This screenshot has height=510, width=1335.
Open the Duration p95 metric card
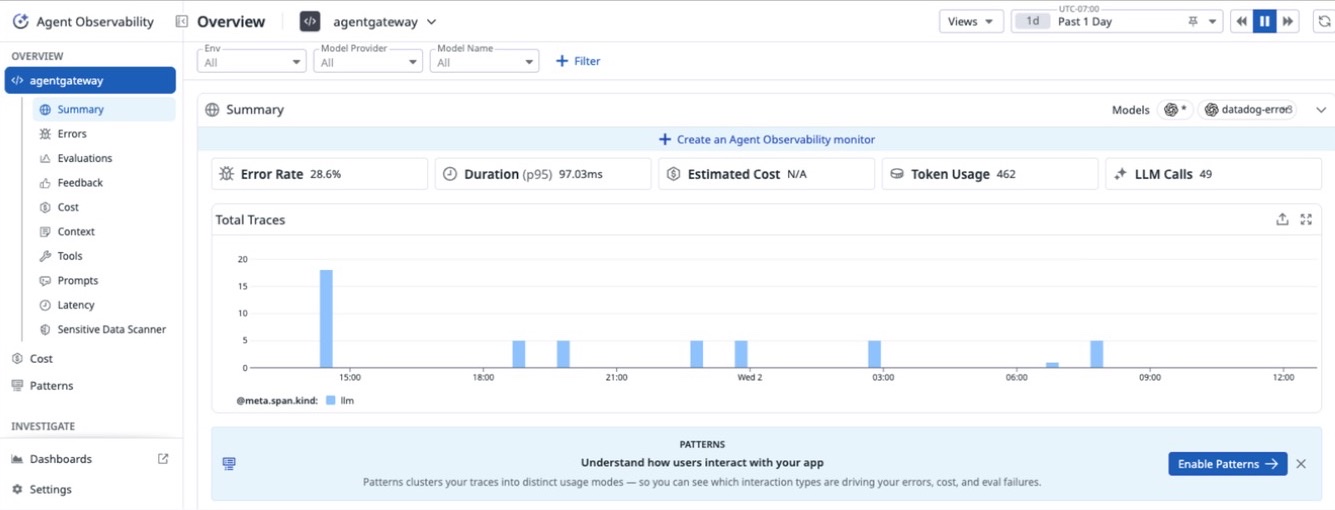[x=543, y=174]
